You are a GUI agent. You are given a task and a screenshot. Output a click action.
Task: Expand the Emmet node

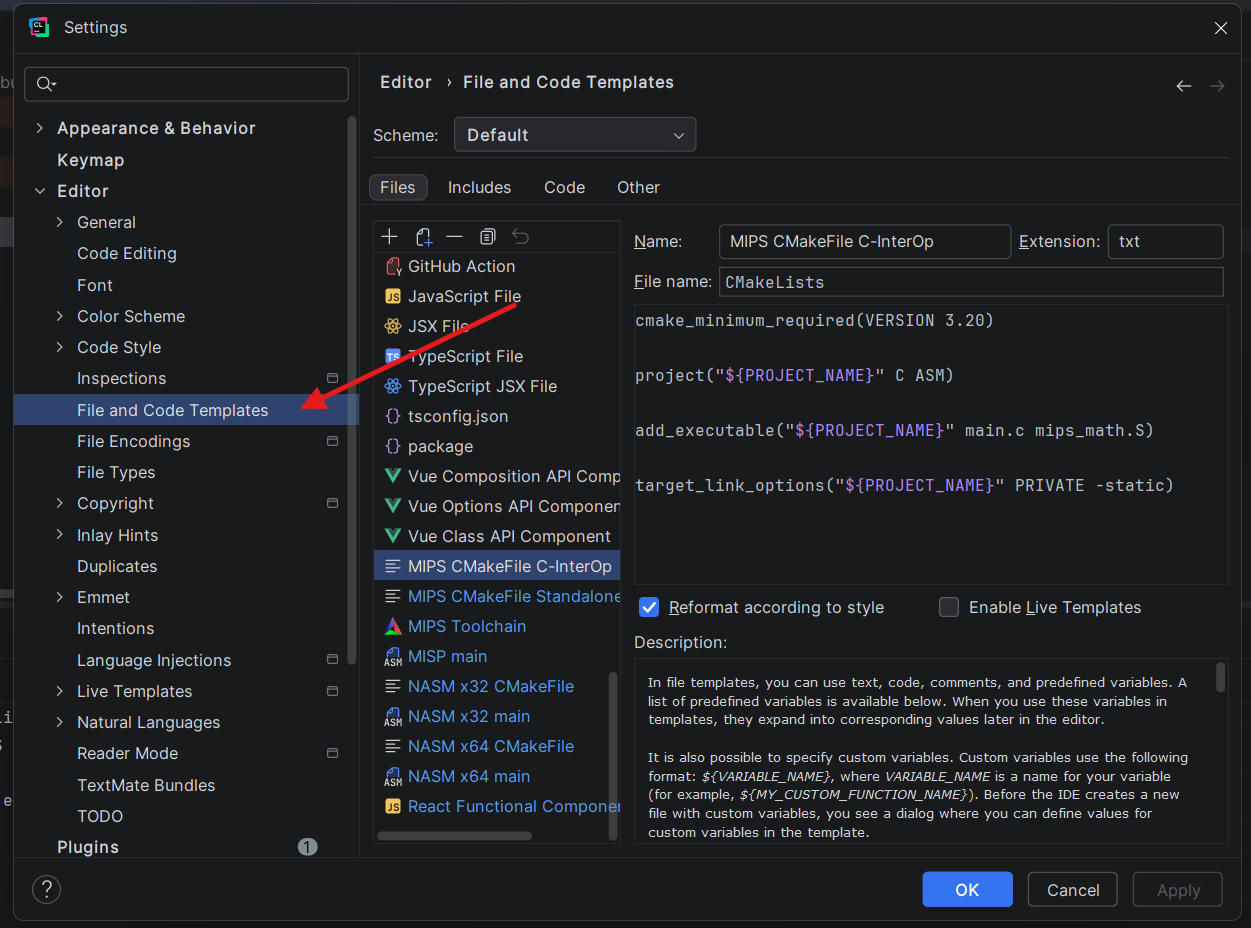pyautogui.click(x=60, y=597)
